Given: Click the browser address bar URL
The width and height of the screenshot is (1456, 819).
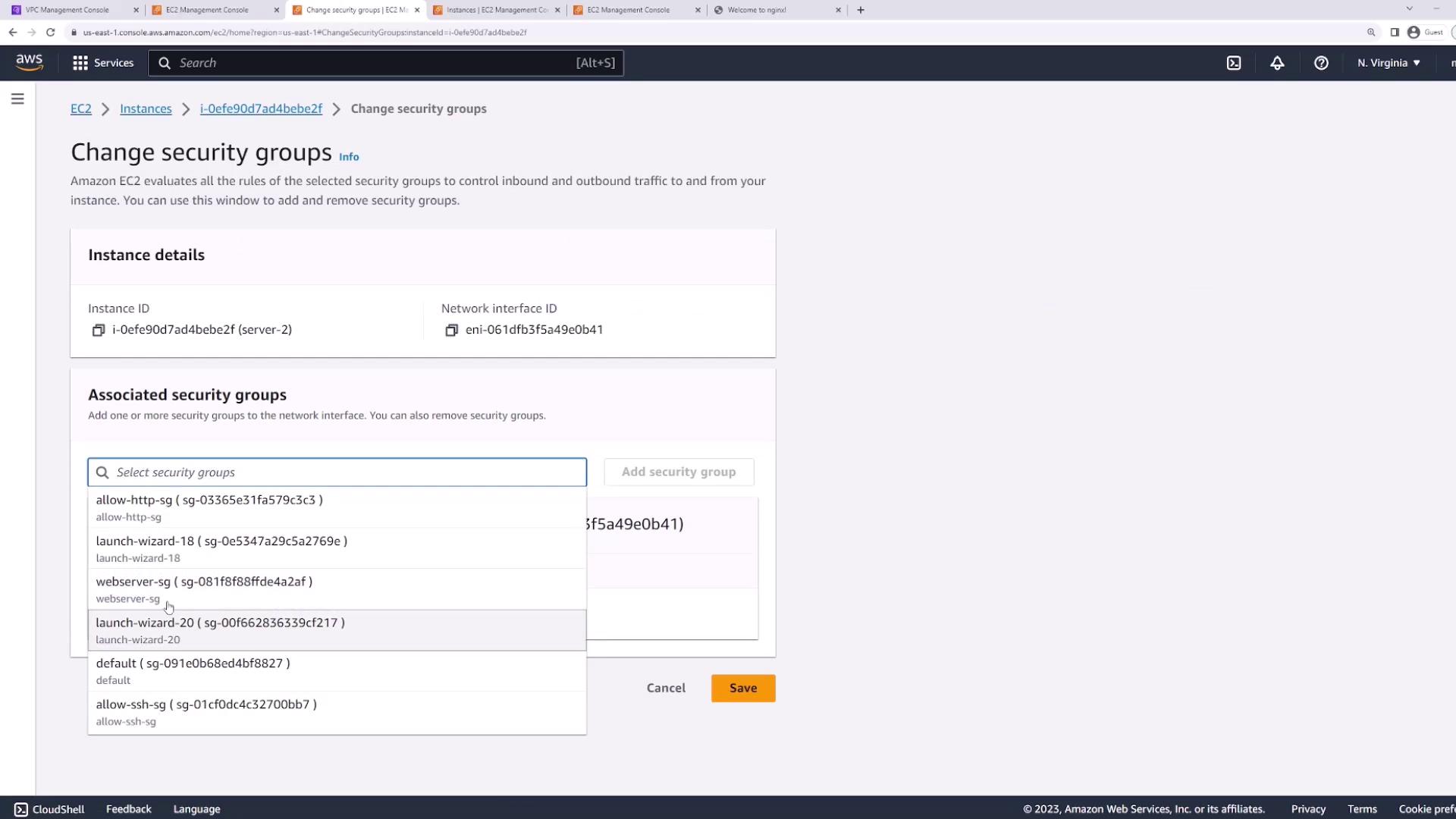Looking at the screenshot, I should point(305,33).
